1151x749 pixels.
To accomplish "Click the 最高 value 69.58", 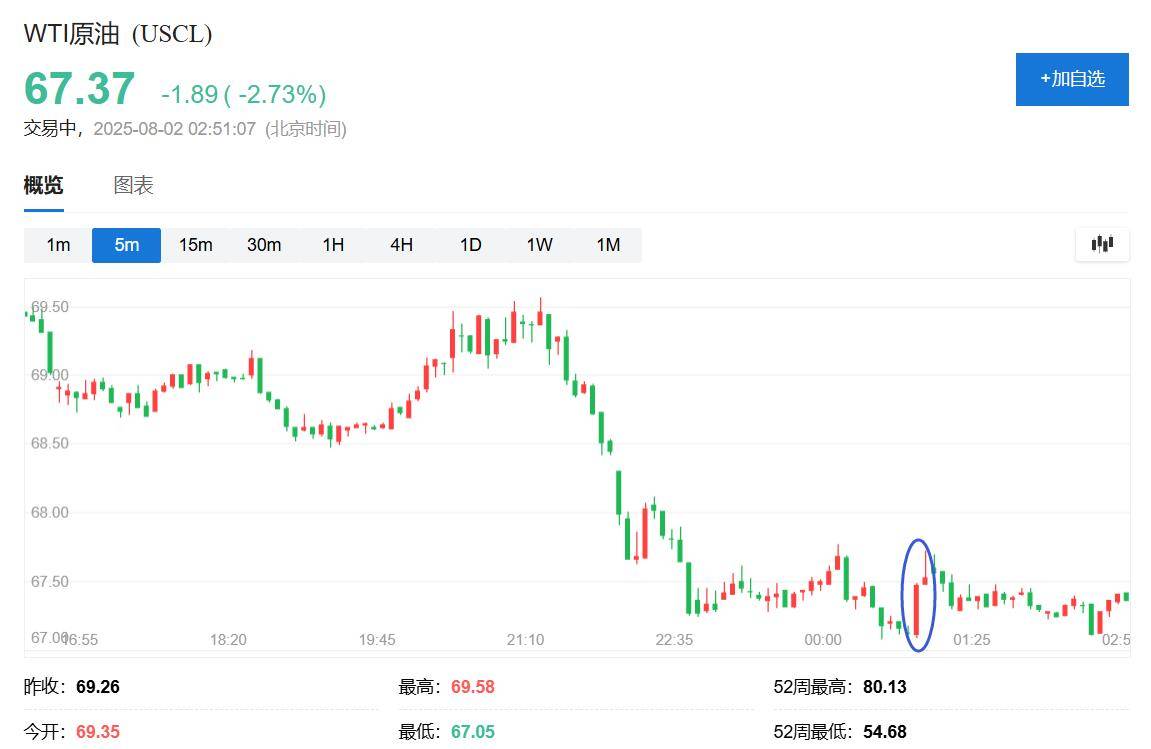I will tap(471, 686).
